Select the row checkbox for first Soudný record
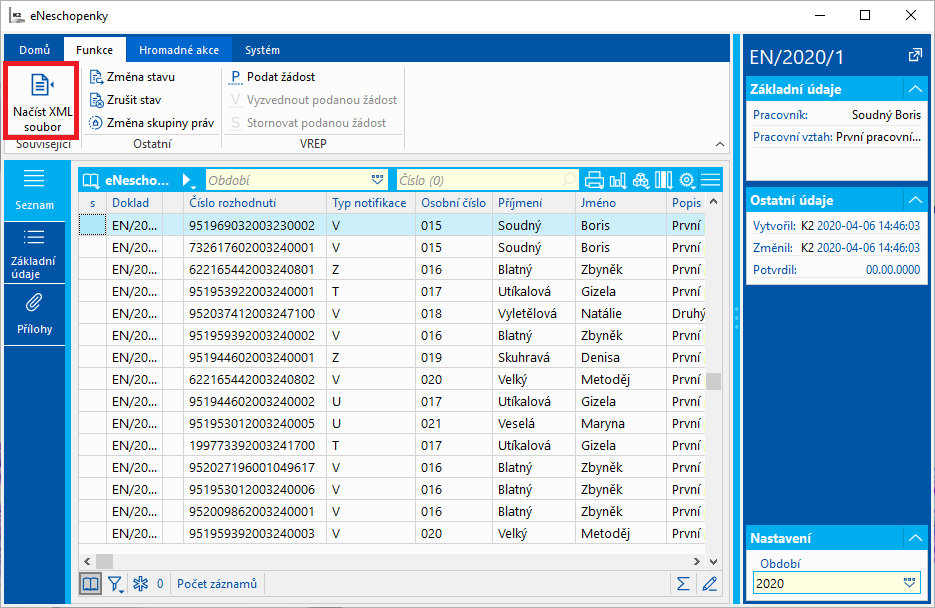The width and height of the screenshot is (935, 608). 93,226
